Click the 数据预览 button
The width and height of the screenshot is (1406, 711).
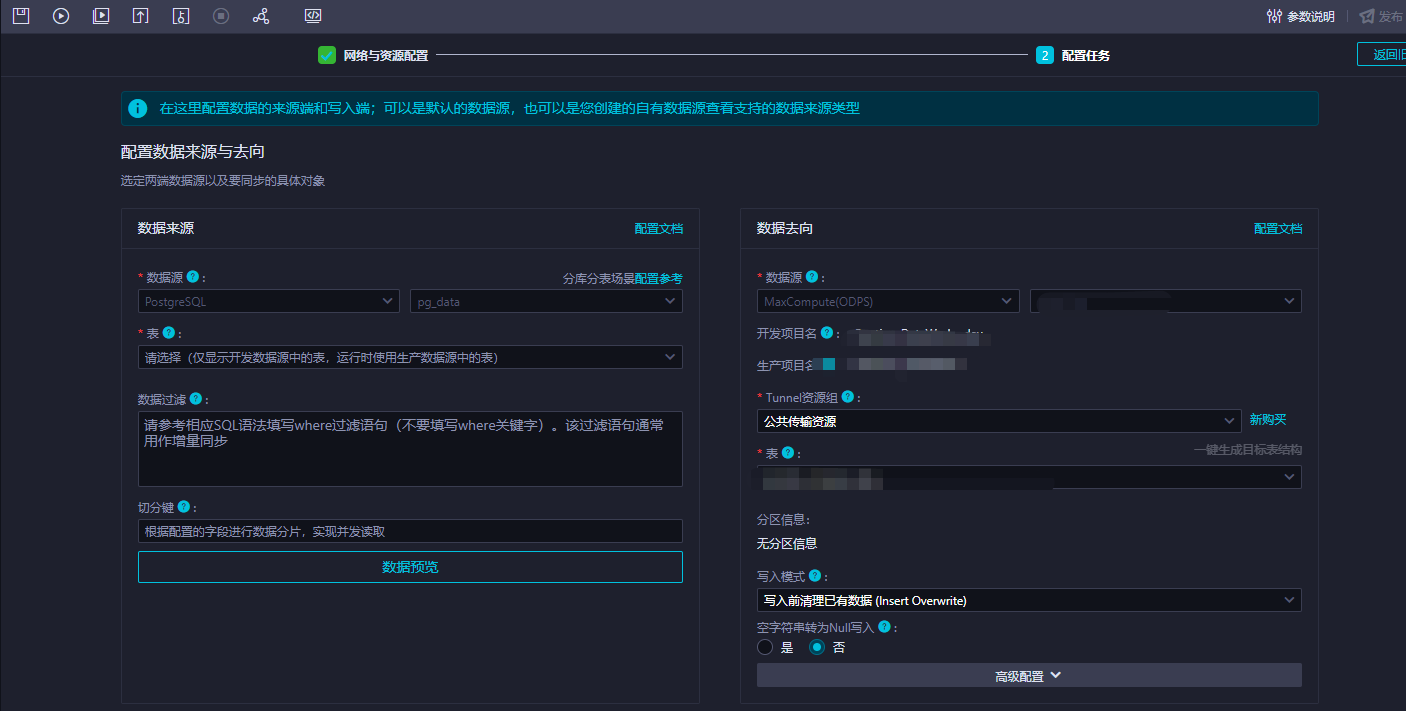click(x=410, y=567)
